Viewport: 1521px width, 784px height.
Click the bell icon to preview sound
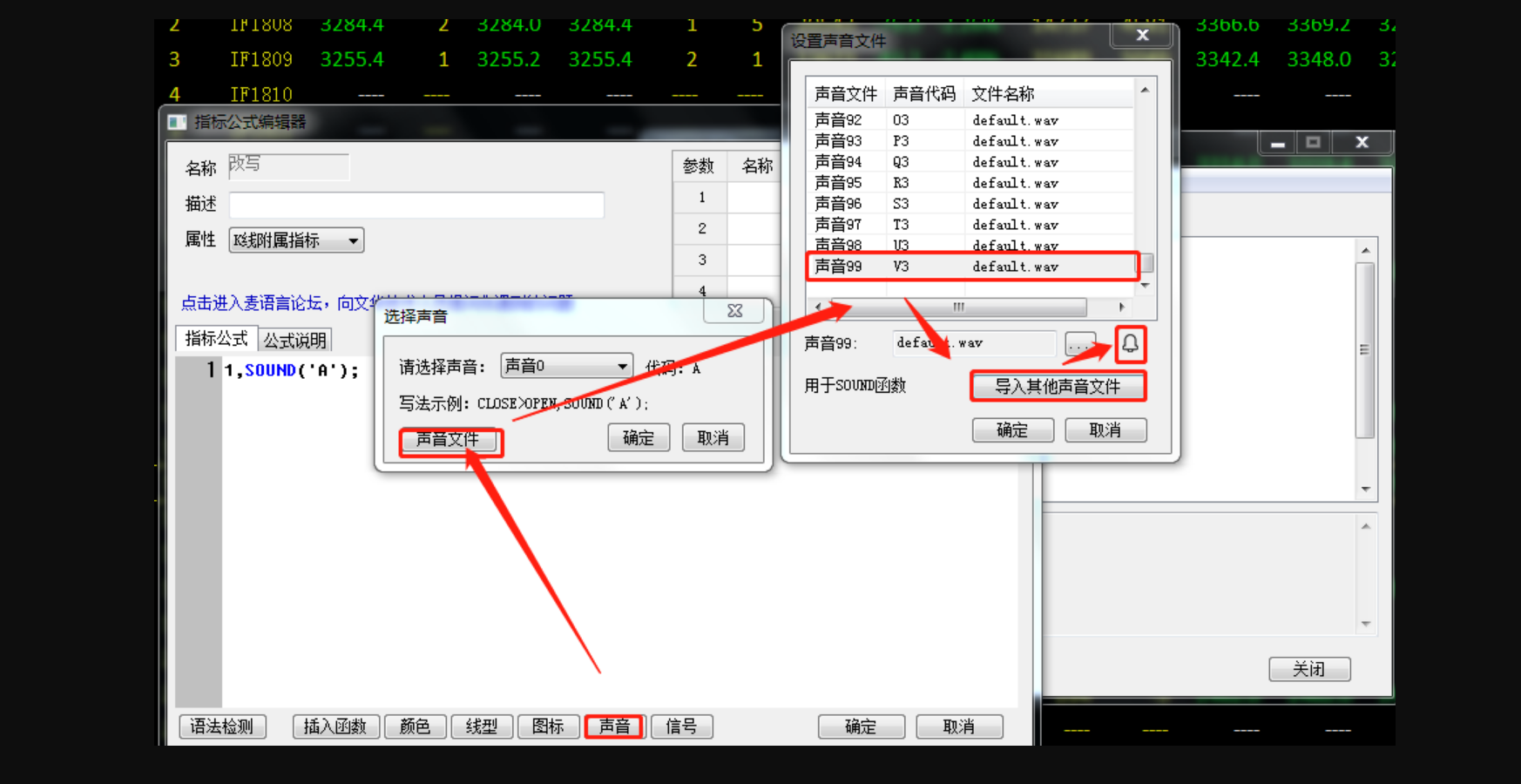click(1130, 344)
